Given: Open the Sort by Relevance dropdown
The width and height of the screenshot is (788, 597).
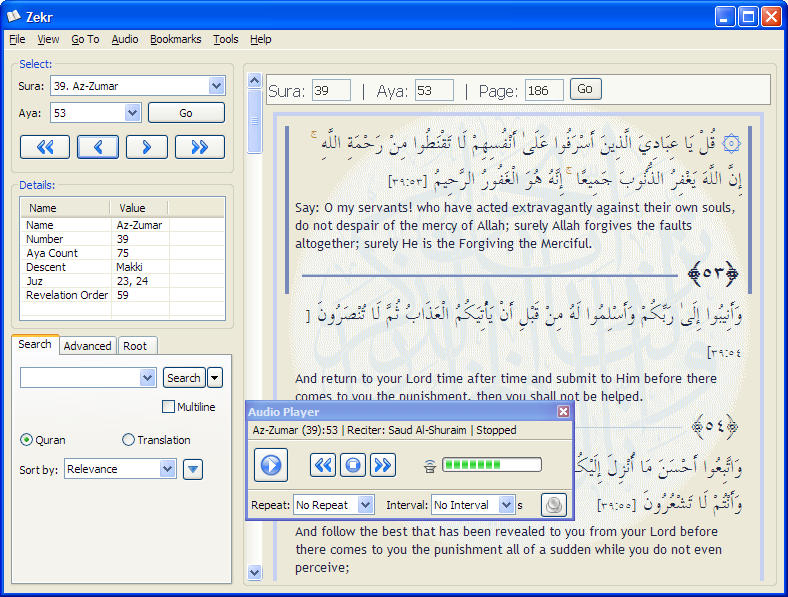Looking at the screenshot, I should [x=167, y=469].
